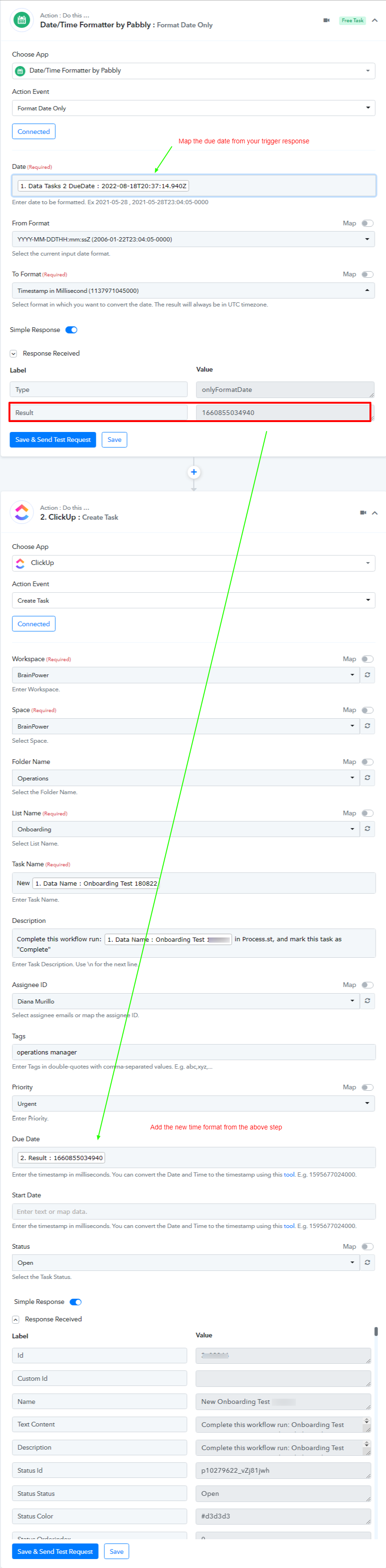Collapse Response Received section in first step
Viewport: 386px width, 1568px height.
tap(13, 354)
